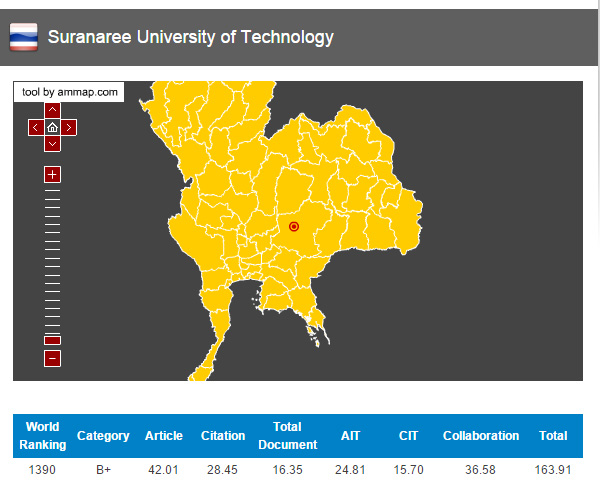Click the CIT column header
This screenshot has height=498, width=600.
[x=408, y=436]
